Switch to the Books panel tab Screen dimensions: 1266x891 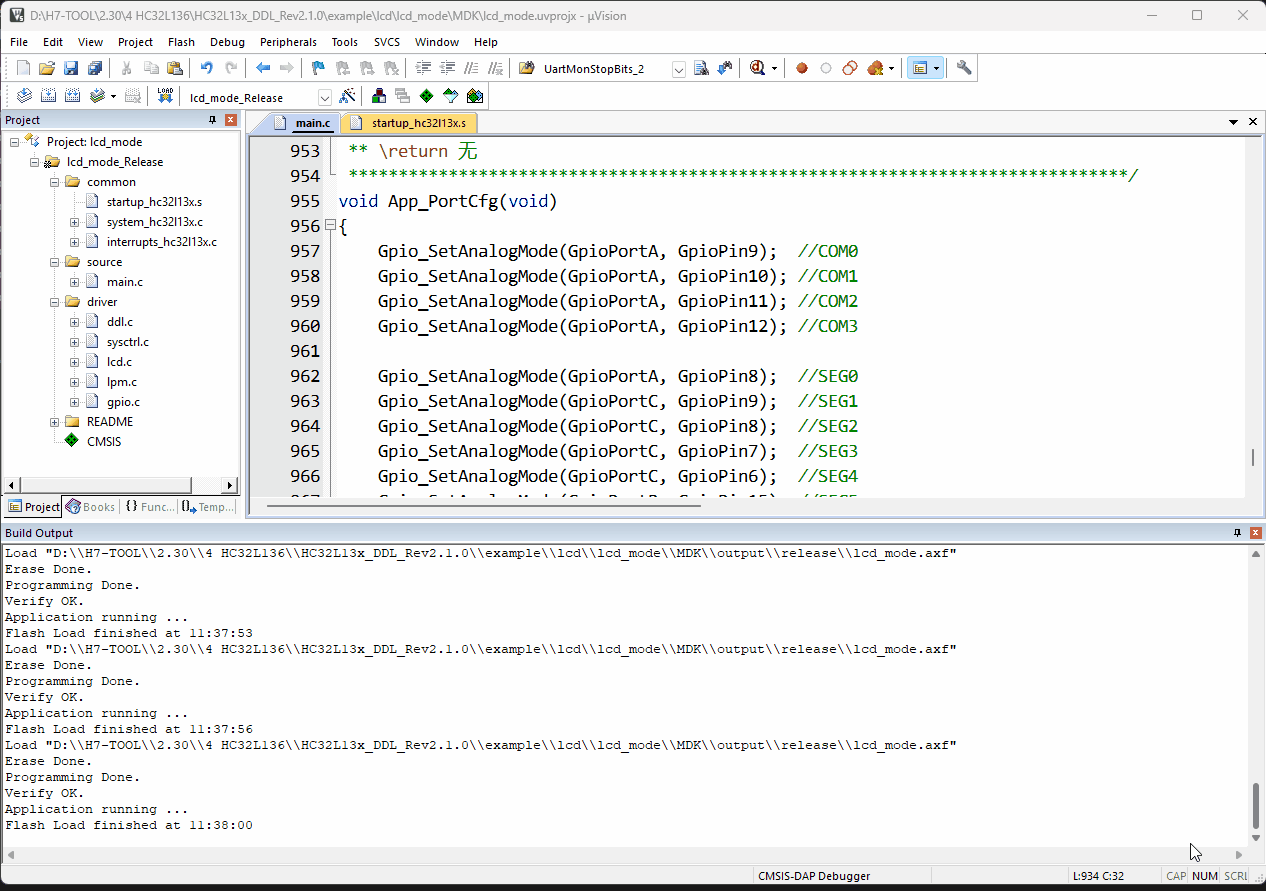tap(91, 507)
